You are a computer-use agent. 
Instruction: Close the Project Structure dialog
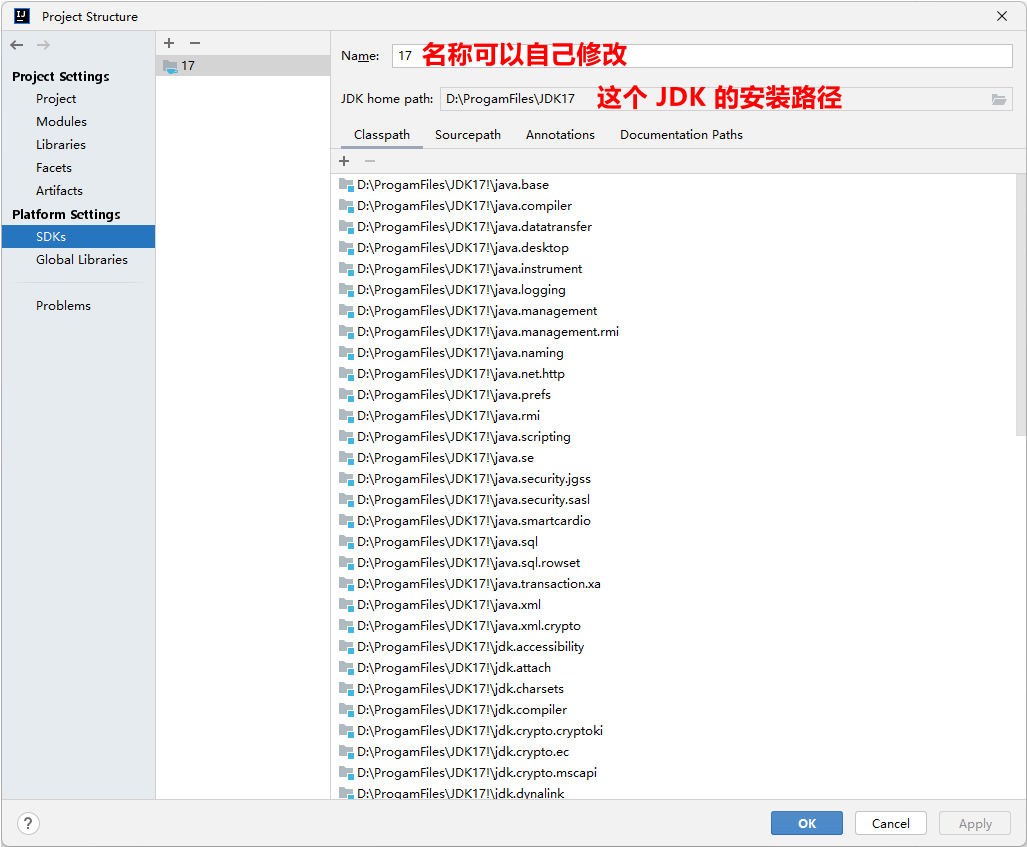[x=1001, y=16]
